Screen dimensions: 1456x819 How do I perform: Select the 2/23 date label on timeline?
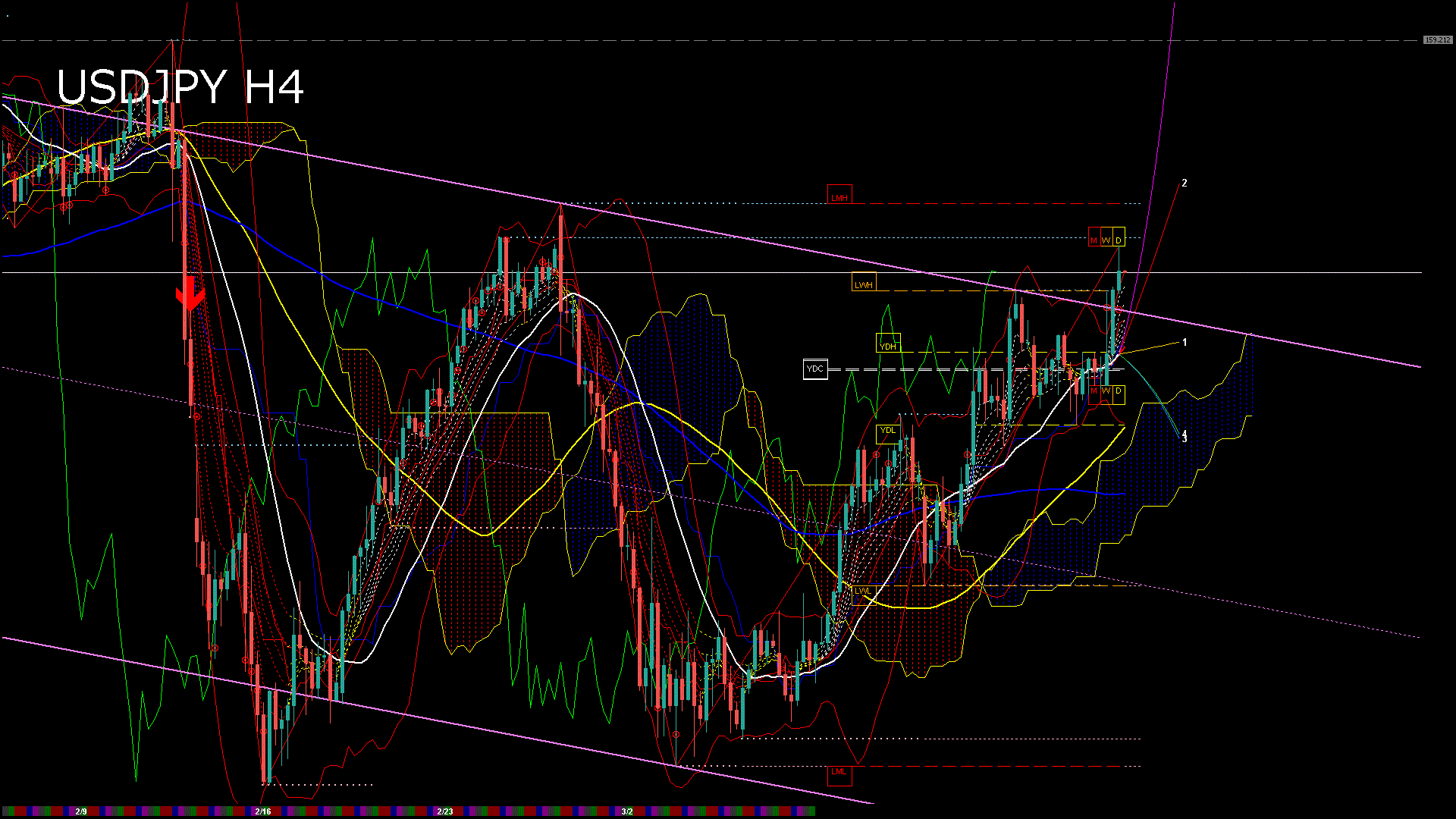click(x=444, y=811)
